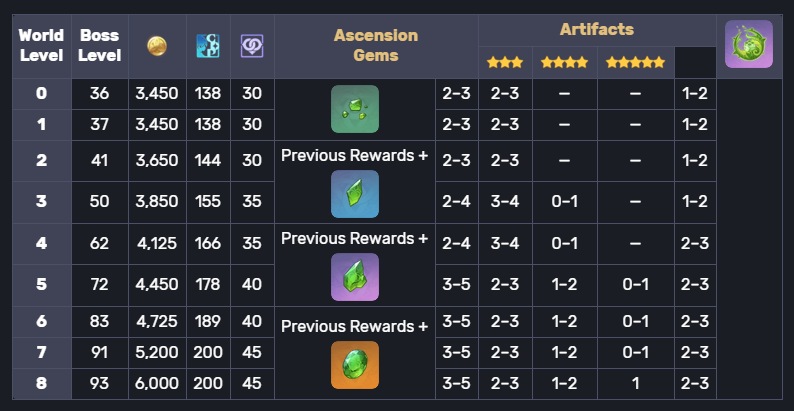Click the purple-background gem chunk icon
This screenshot has height=411, width=794.
pos(355,277)
